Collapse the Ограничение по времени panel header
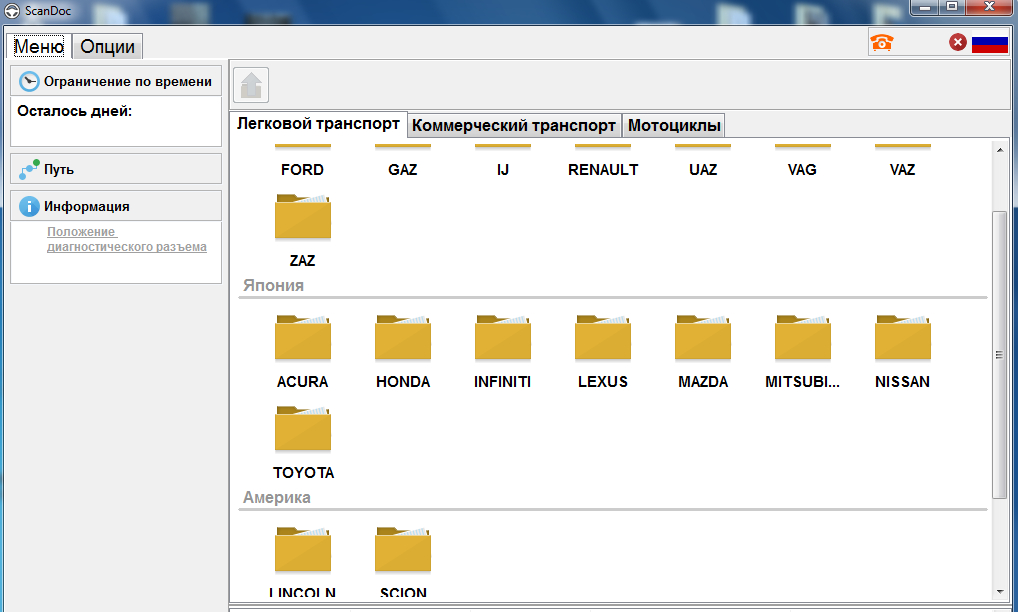 click(x=116, y=81)
